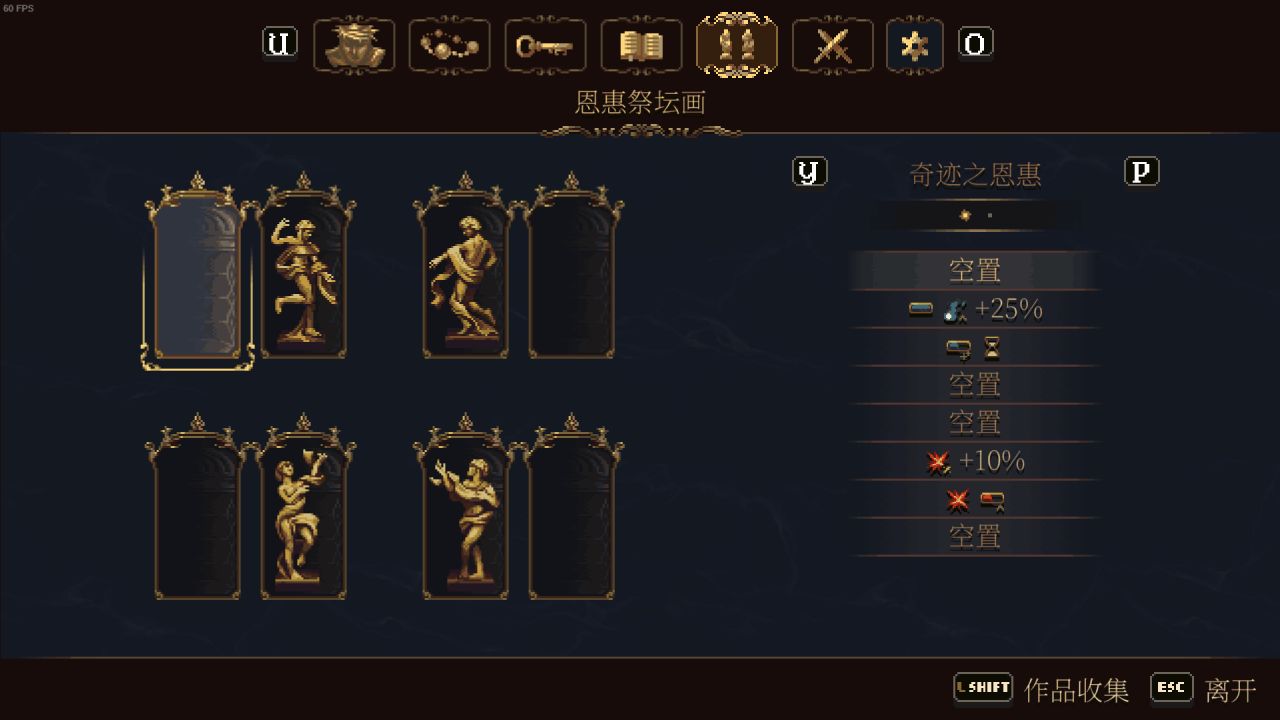1280x720 pixels.
Task: Select the altarpiece statues tab
Action: [x=737, y=45]
